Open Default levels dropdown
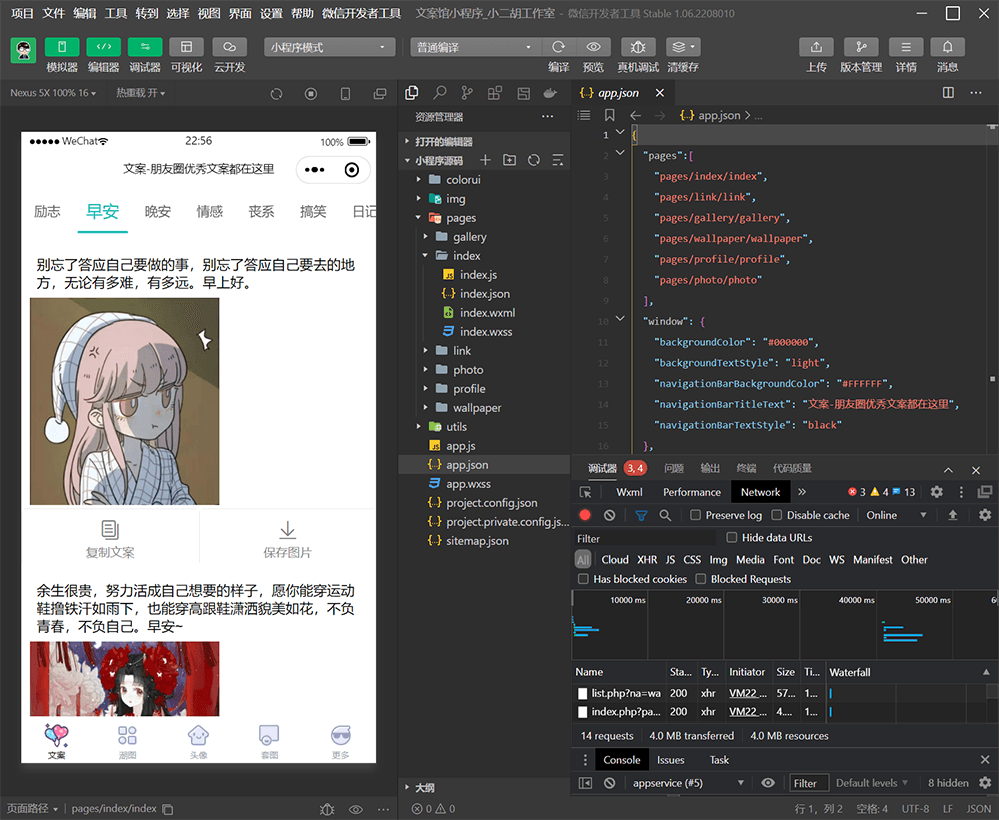The image size is (999, 820). [x=872, y=783]
